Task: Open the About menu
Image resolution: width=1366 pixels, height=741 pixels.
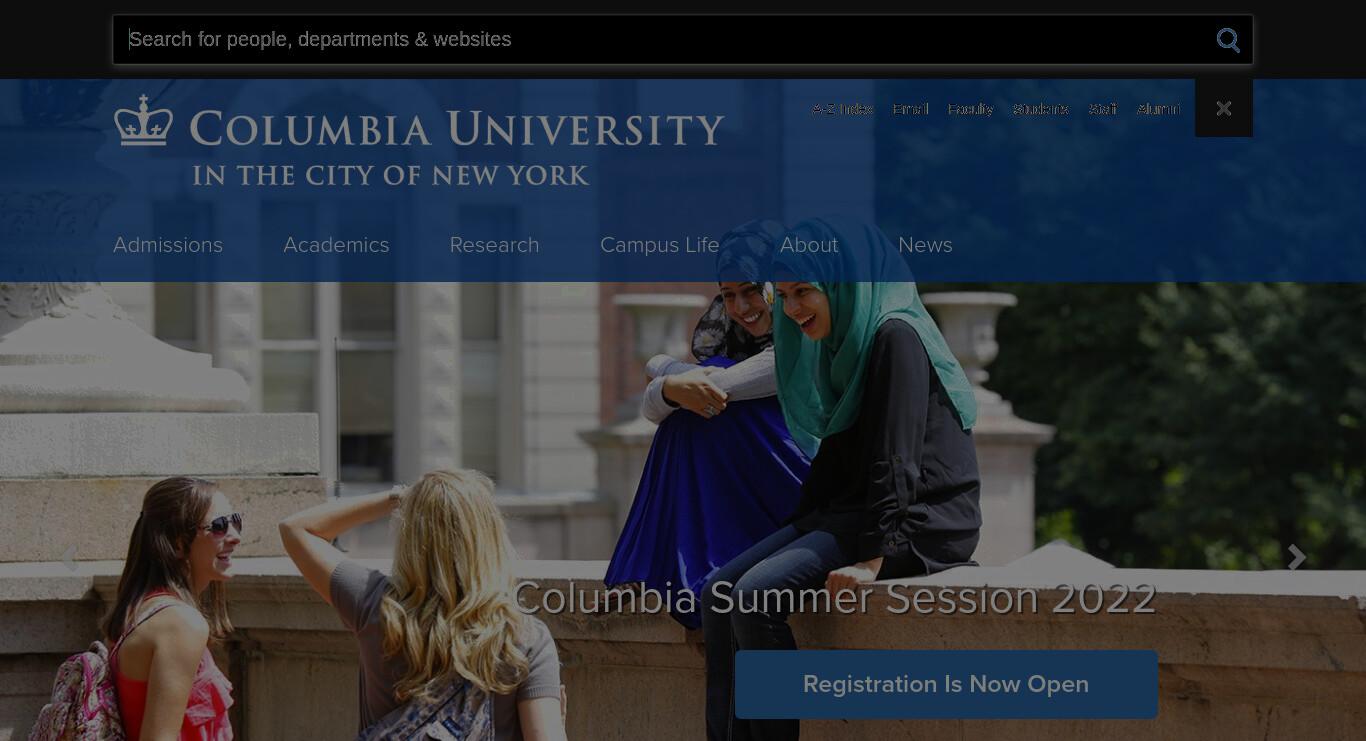Action: point(809,245)
